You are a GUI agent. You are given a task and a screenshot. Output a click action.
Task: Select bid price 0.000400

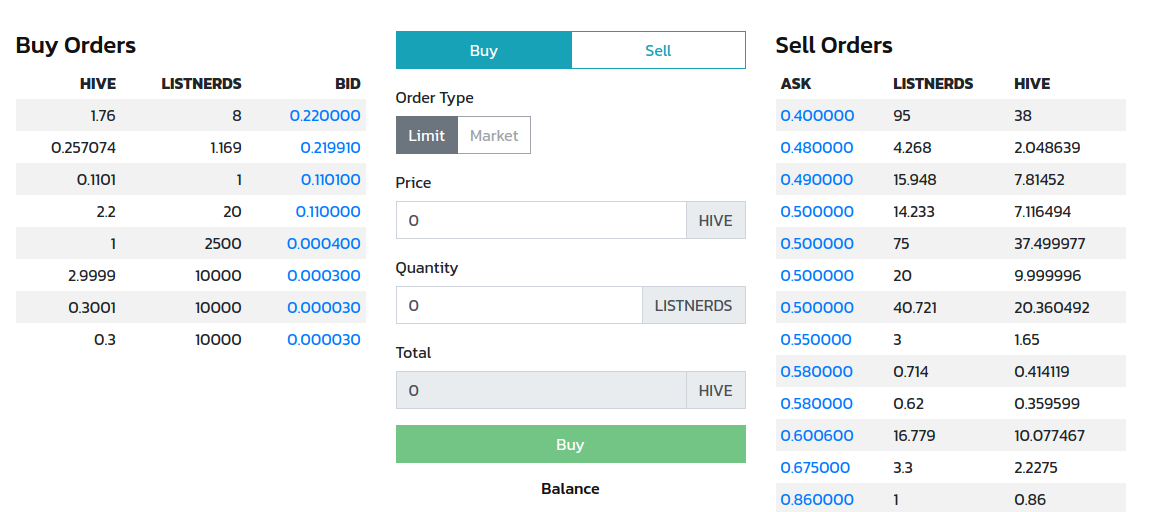pyautogui.click(x=324, y=244)
